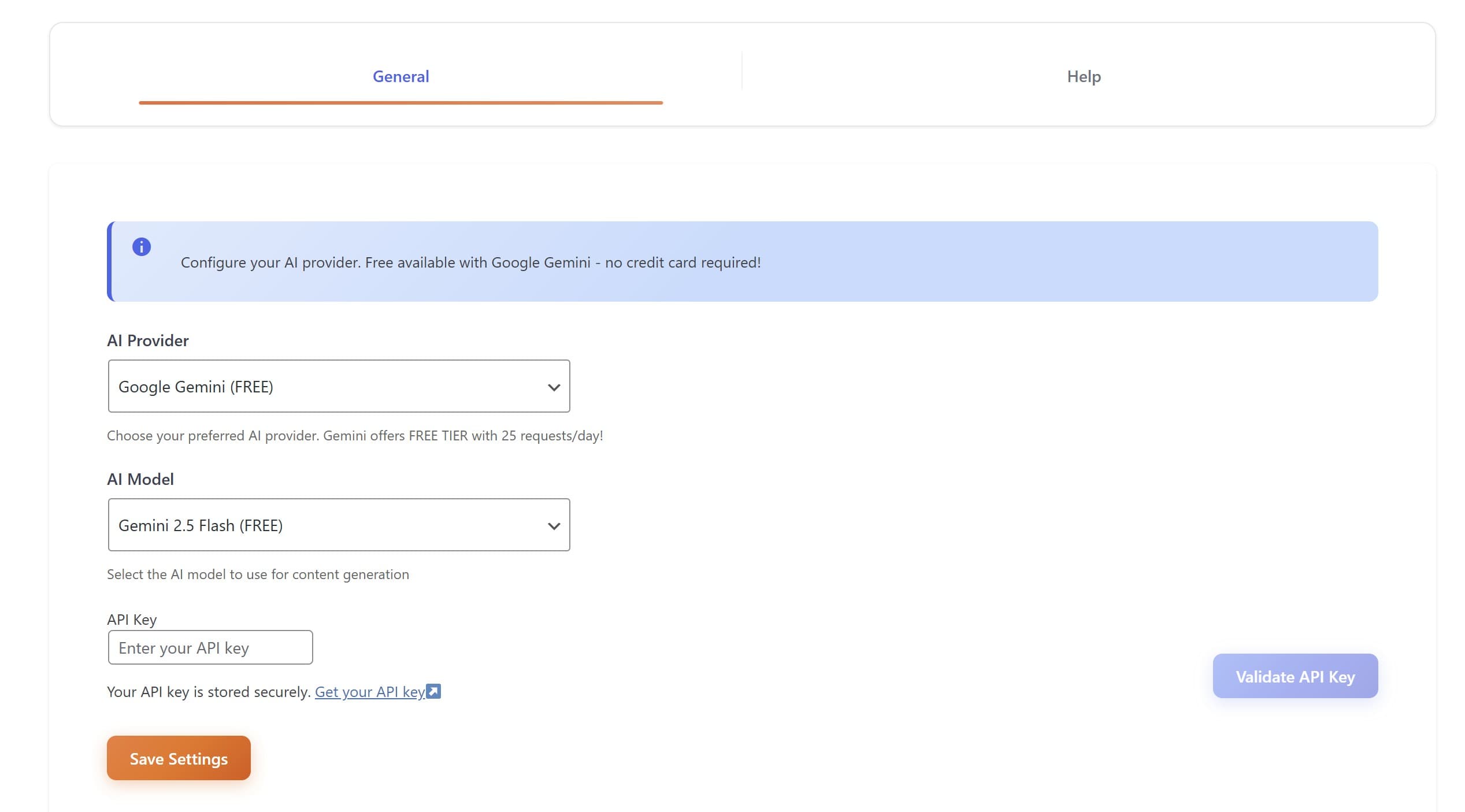Screen dimensions: 1465x812
Task: Validate your Gemini API key
Action: (x=1295, y=676)
